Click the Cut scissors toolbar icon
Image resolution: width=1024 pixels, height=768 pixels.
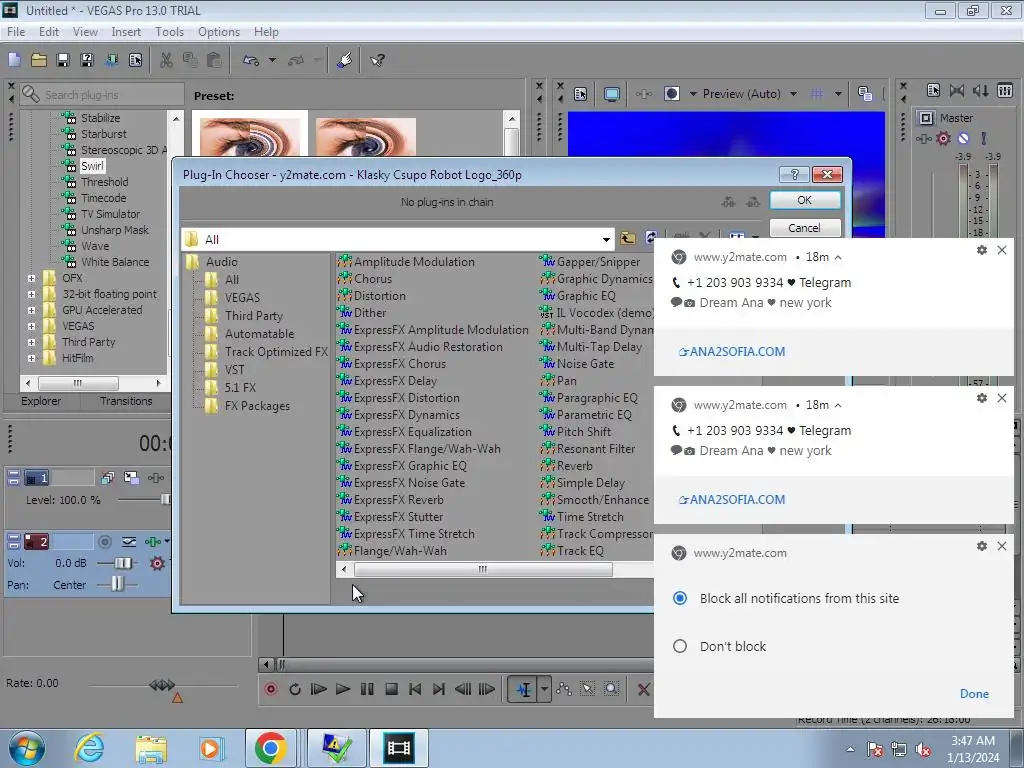click(167, 60)
